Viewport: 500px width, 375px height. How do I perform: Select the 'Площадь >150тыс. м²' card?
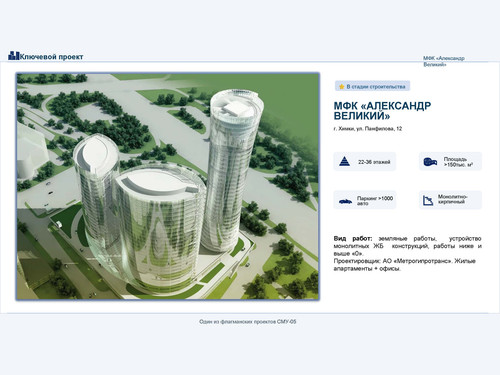pyautogui.click(x=450, y=162)
